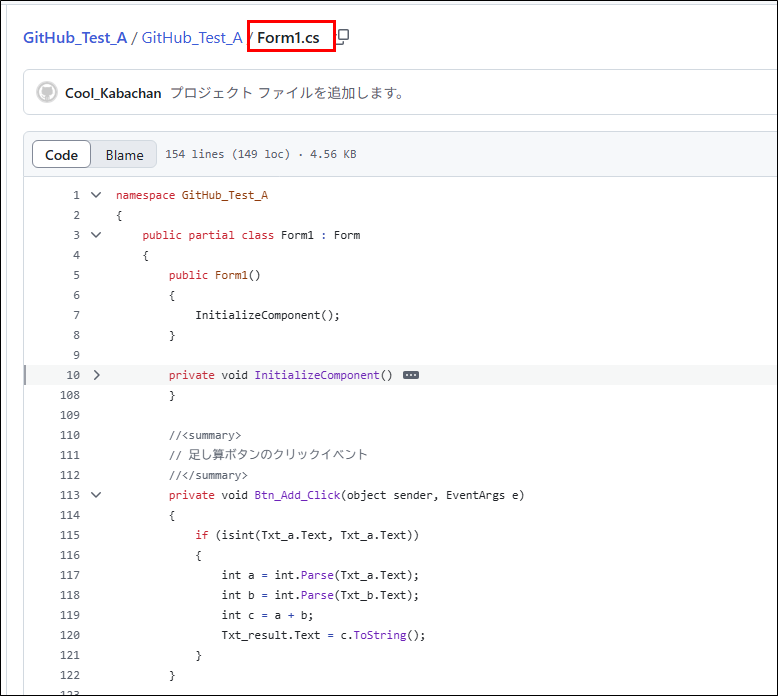Click the InitializeComponent symbol on line 10
Viewport: 778px width, 696px height.
(x=317, y=375)
